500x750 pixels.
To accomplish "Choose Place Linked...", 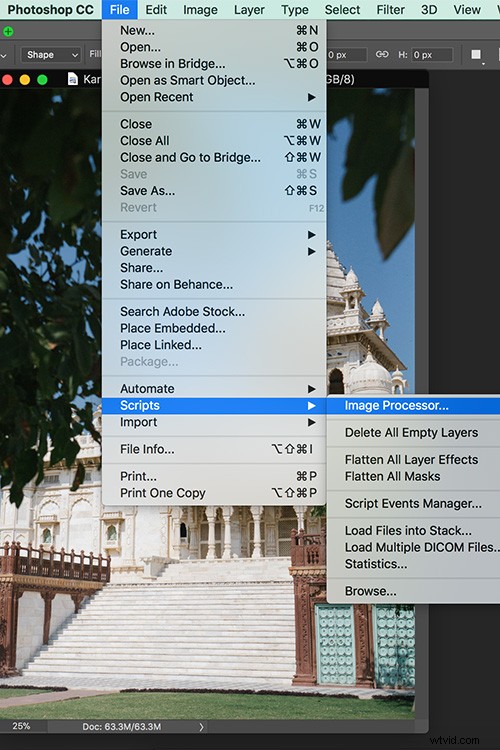I will [214, 345].
